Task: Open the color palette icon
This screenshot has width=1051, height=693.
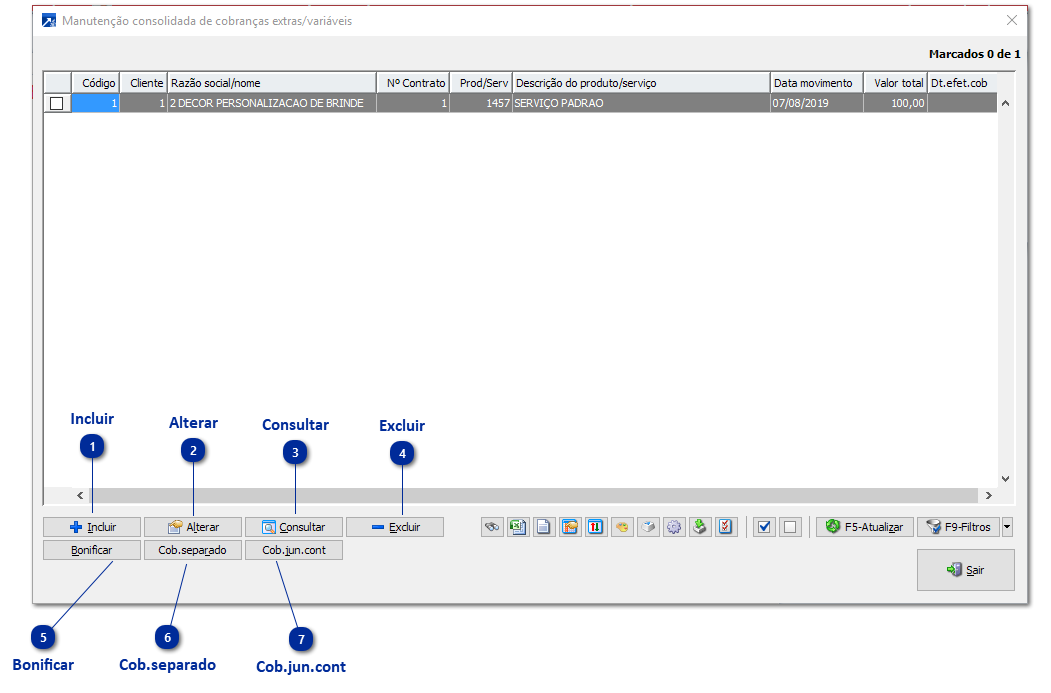Action: tap(621, 527)
